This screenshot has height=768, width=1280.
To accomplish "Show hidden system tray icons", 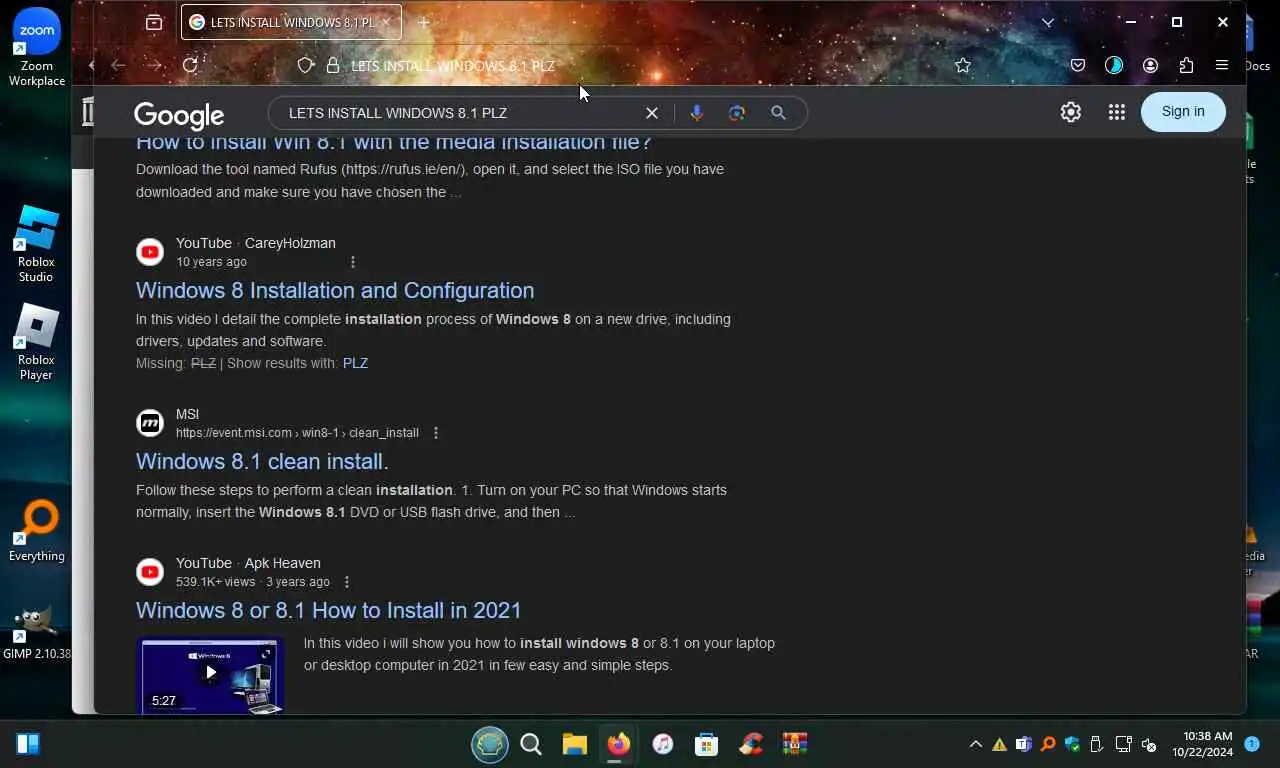I will coord(975,744).
